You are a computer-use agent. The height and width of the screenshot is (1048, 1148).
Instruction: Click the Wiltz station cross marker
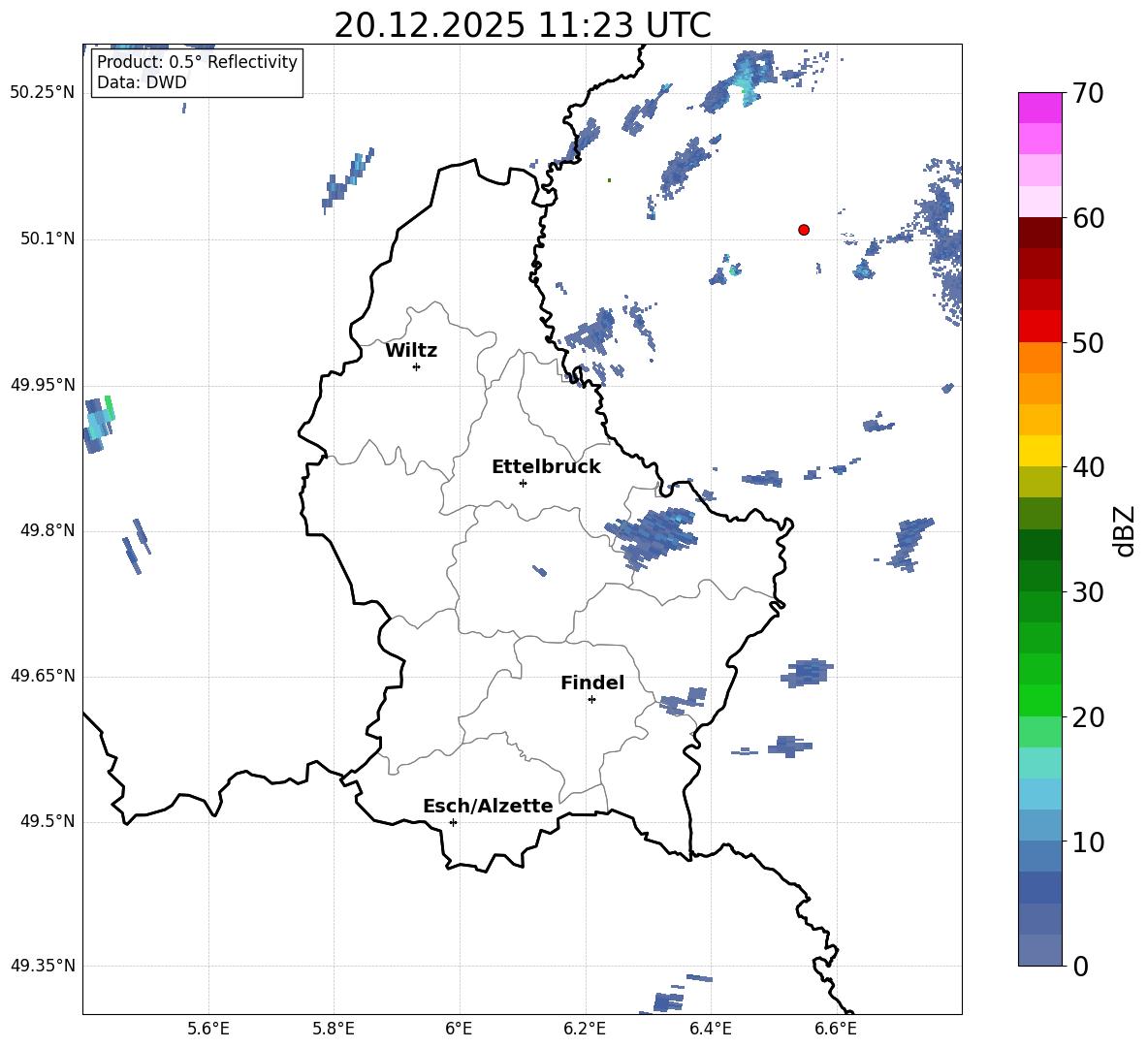[417, 366]
